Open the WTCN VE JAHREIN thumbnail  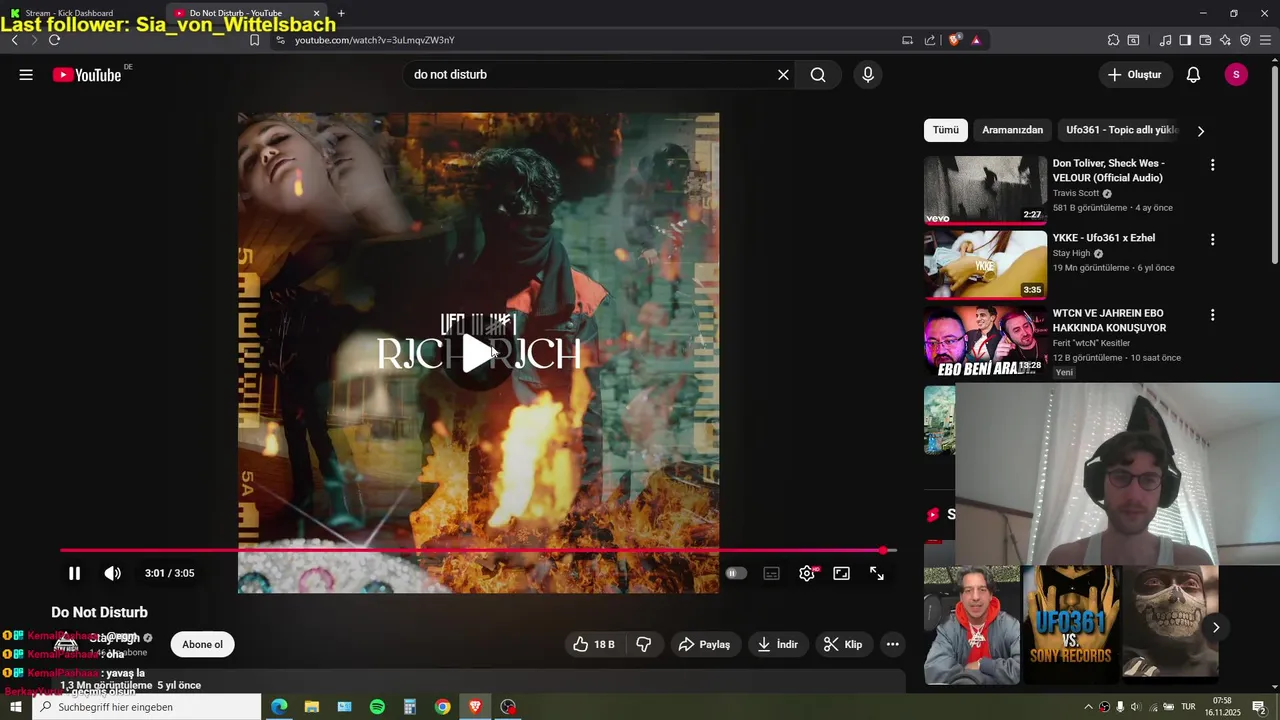coord(985,341)
